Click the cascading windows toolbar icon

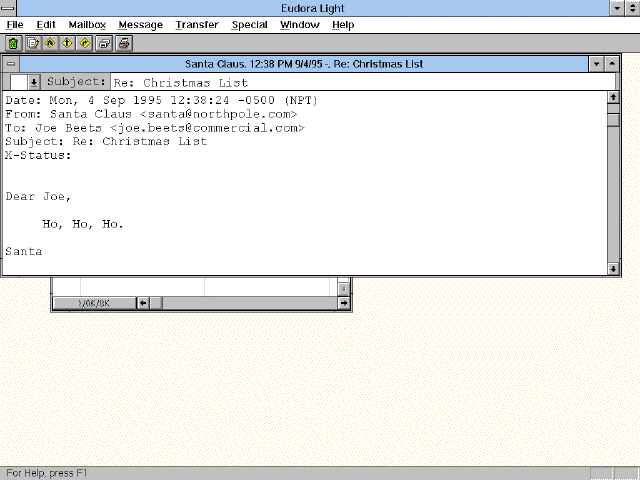point(104,43)
